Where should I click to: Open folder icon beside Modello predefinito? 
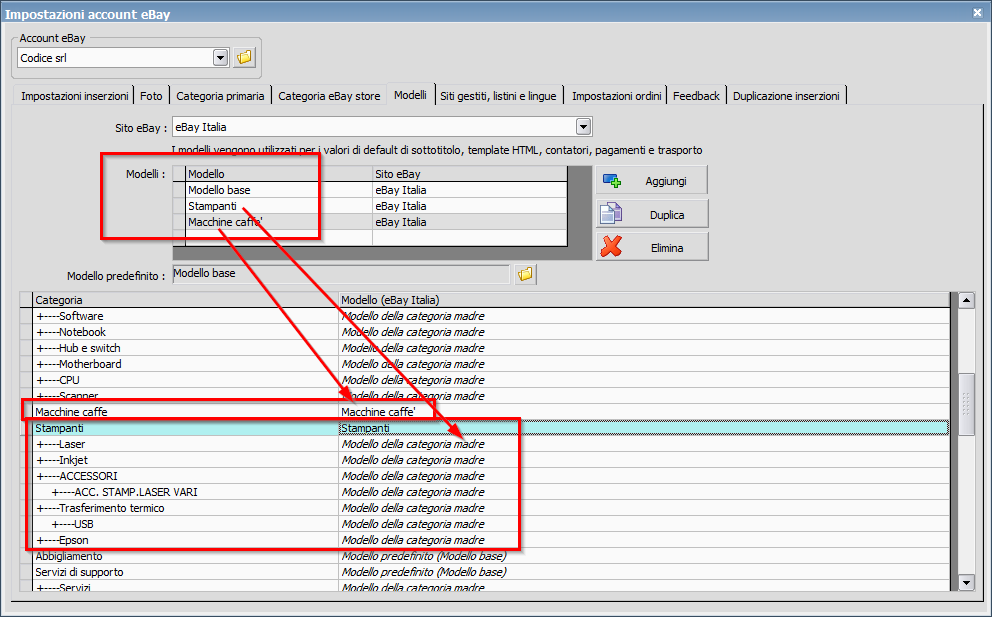525,275
